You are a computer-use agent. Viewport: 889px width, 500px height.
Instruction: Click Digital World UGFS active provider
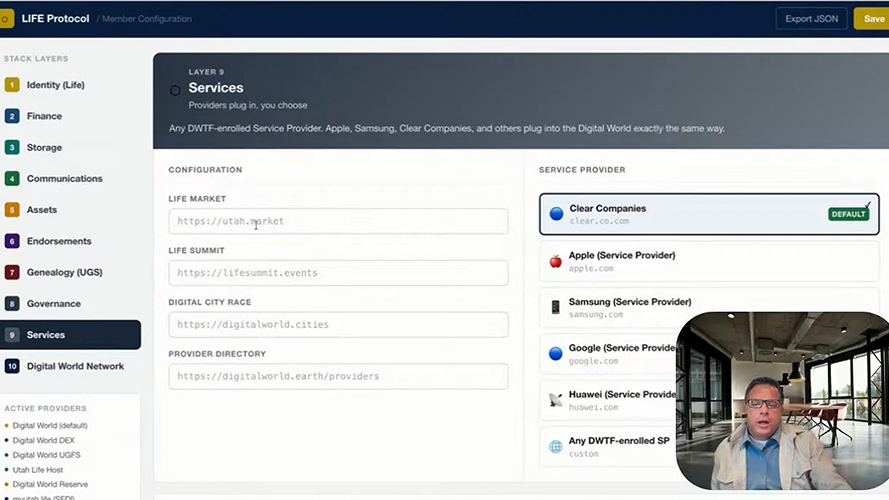point(46,455)
